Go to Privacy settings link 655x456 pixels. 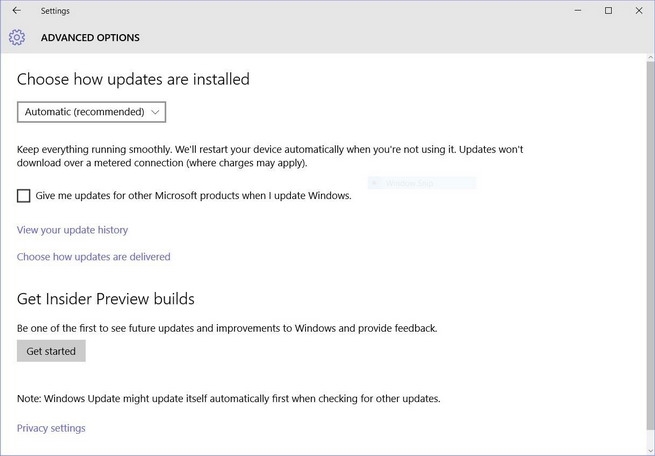click(51, 428)
